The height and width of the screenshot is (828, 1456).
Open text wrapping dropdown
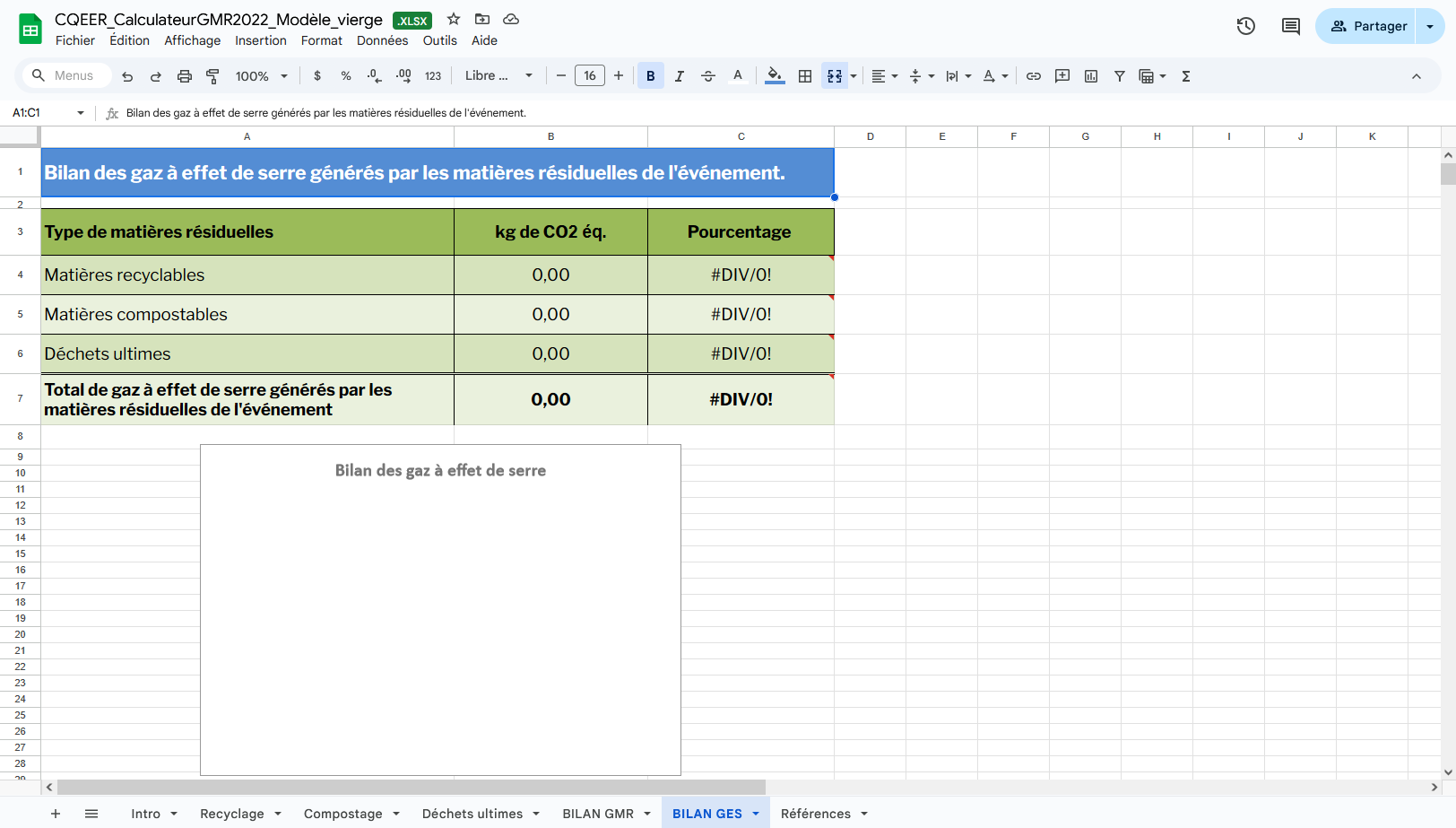coord(958,76)
